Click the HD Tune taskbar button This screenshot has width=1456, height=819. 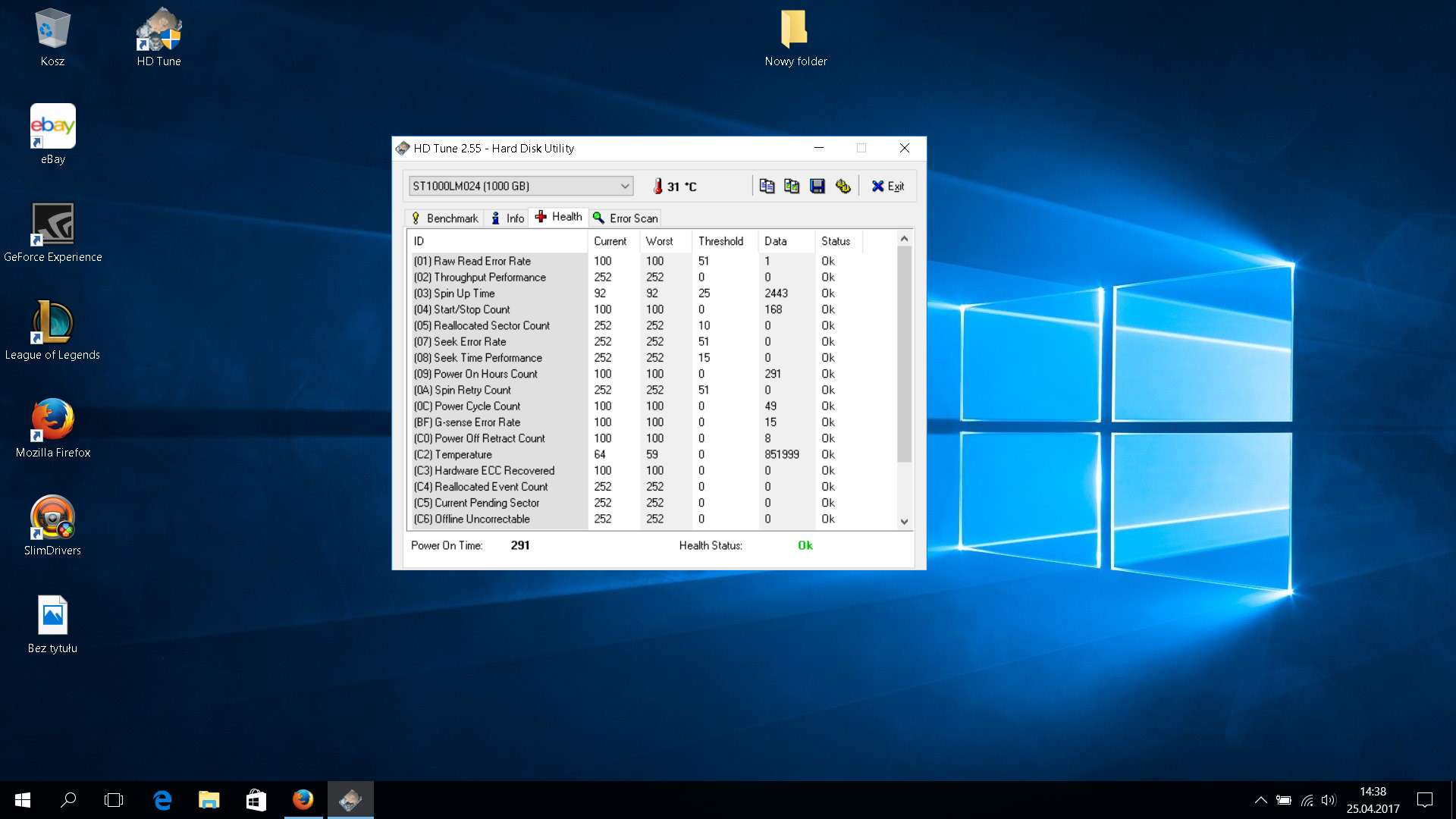(x=350, y=800)
